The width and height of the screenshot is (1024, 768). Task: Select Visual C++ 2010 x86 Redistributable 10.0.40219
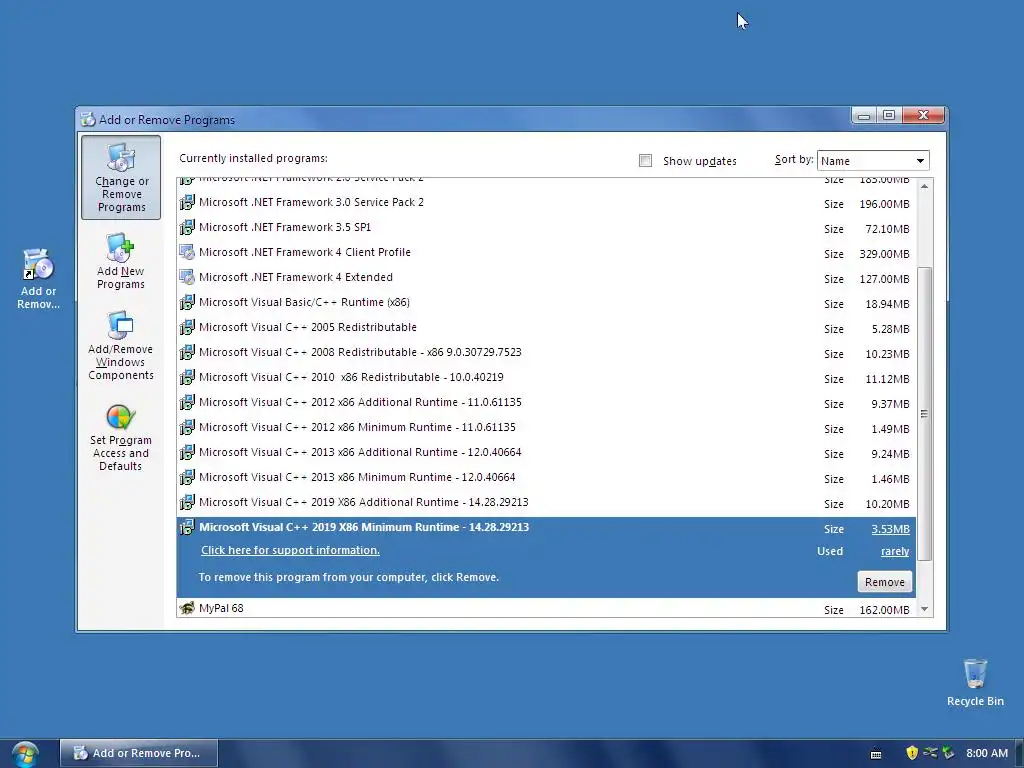pyautogui.click(x=546, y=377)
